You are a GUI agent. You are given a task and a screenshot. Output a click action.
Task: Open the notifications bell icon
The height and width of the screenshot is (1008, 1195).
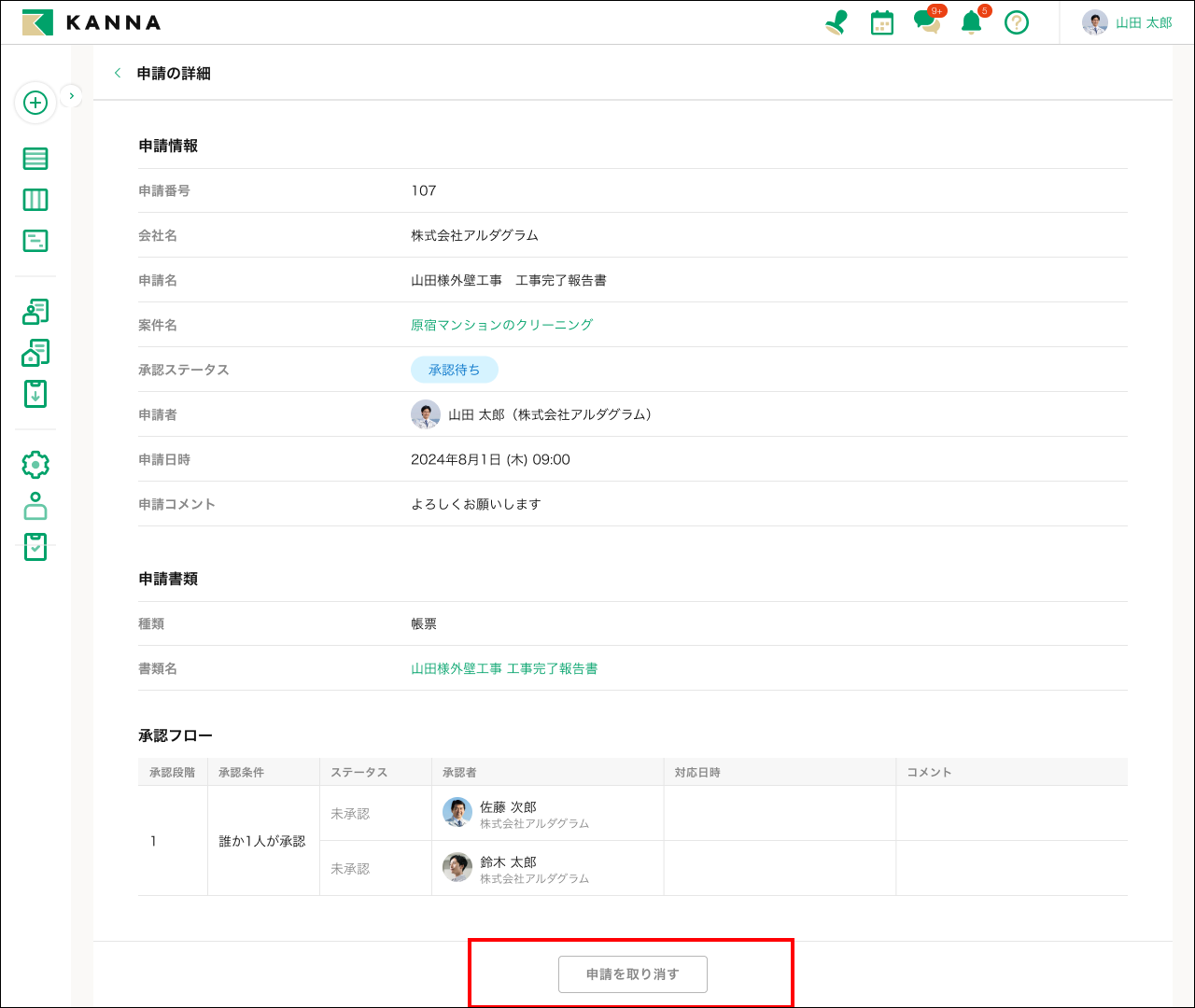(972, 22)
